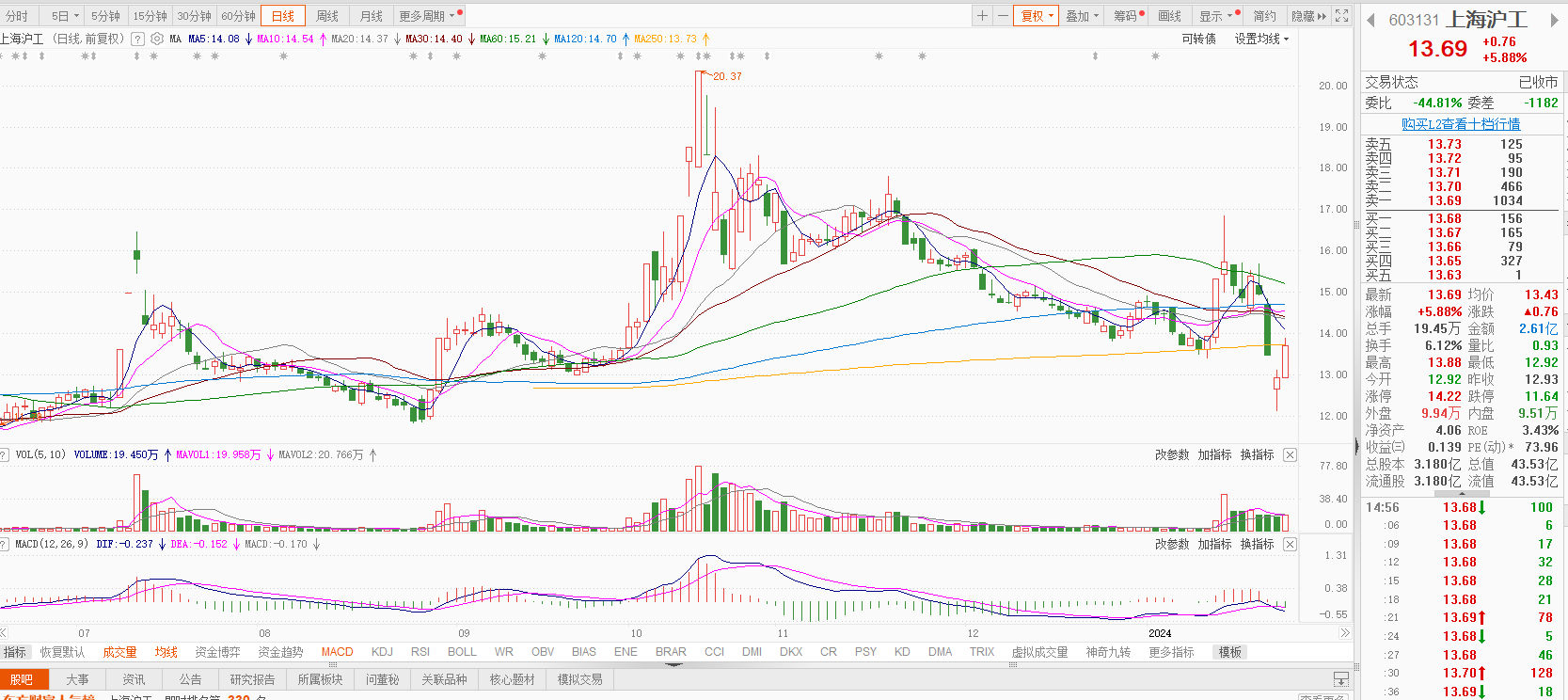Zoom out chart with the minus button
This screenshot has width=1568, height=700.
(x=1003, y=16)
